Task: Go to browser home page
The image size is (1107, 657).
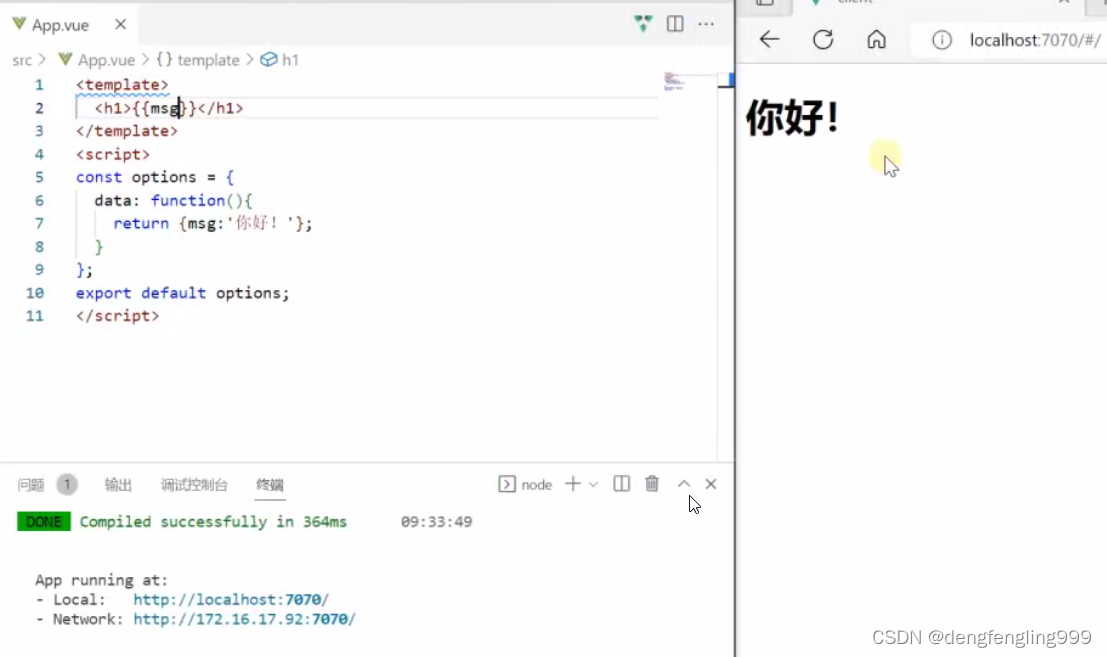Action: click(876, 40)
